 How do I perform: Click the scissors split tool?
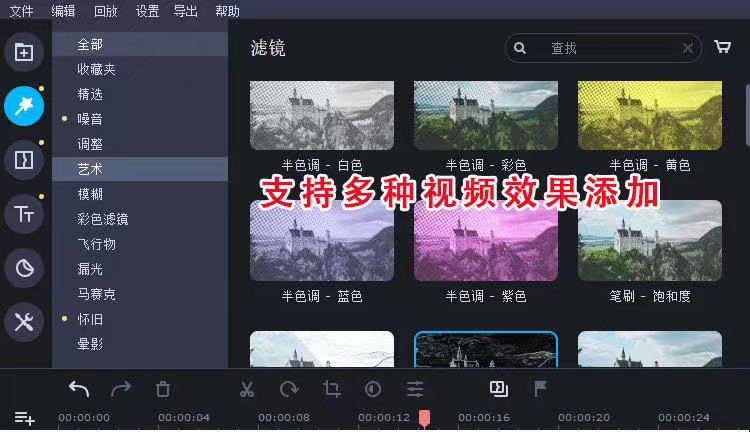click(x=247, y=389)
